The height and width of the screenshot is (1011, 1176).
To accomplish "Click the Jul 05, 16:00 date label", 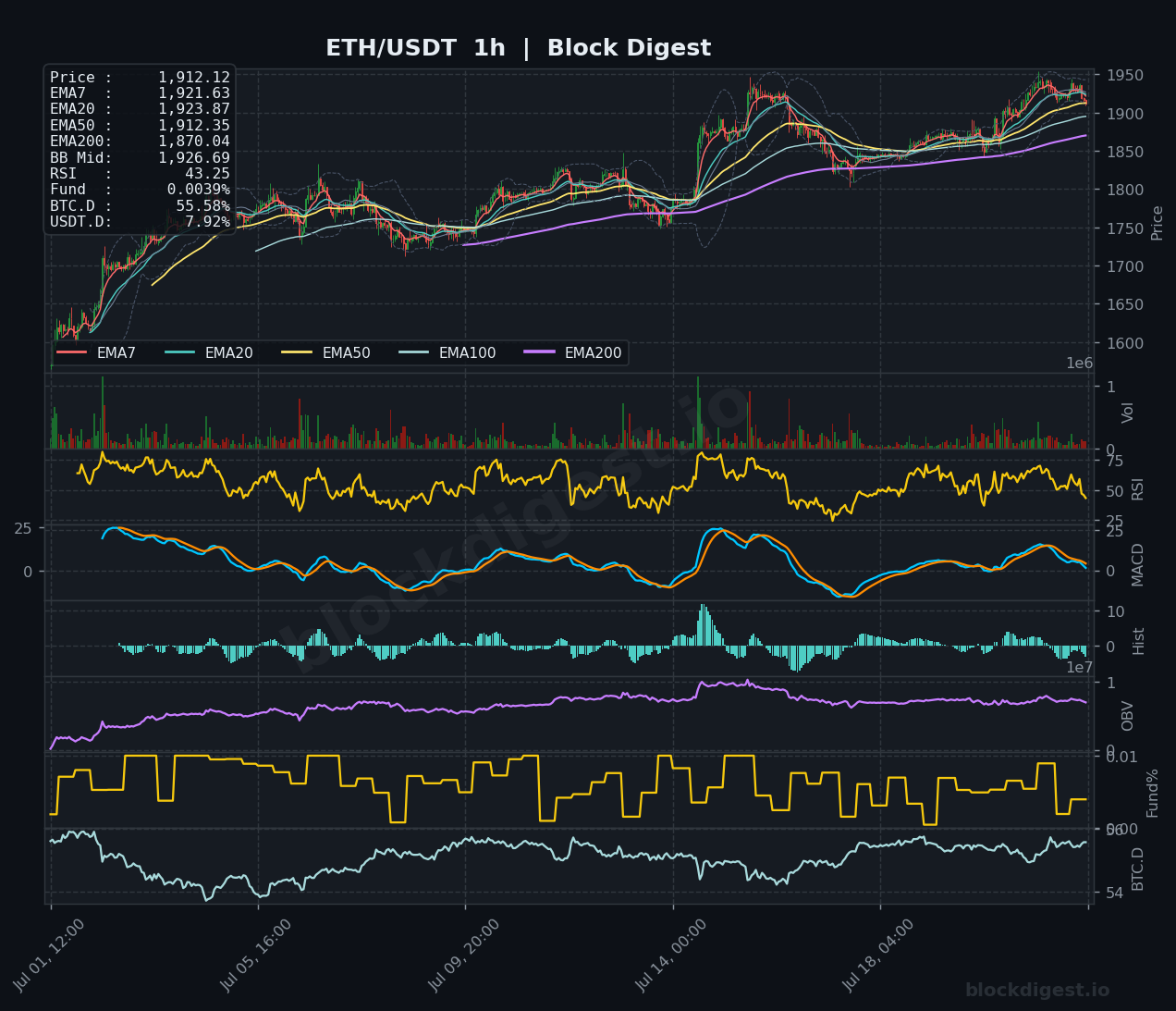I will 257,956.
